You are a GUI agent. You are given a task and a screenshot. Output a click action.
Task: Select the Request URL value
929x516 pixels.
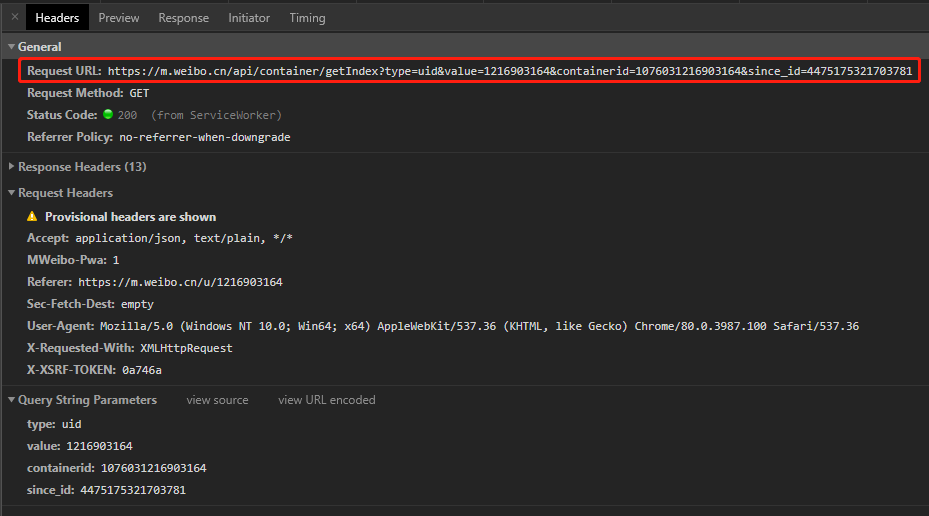tap(510, 71)
